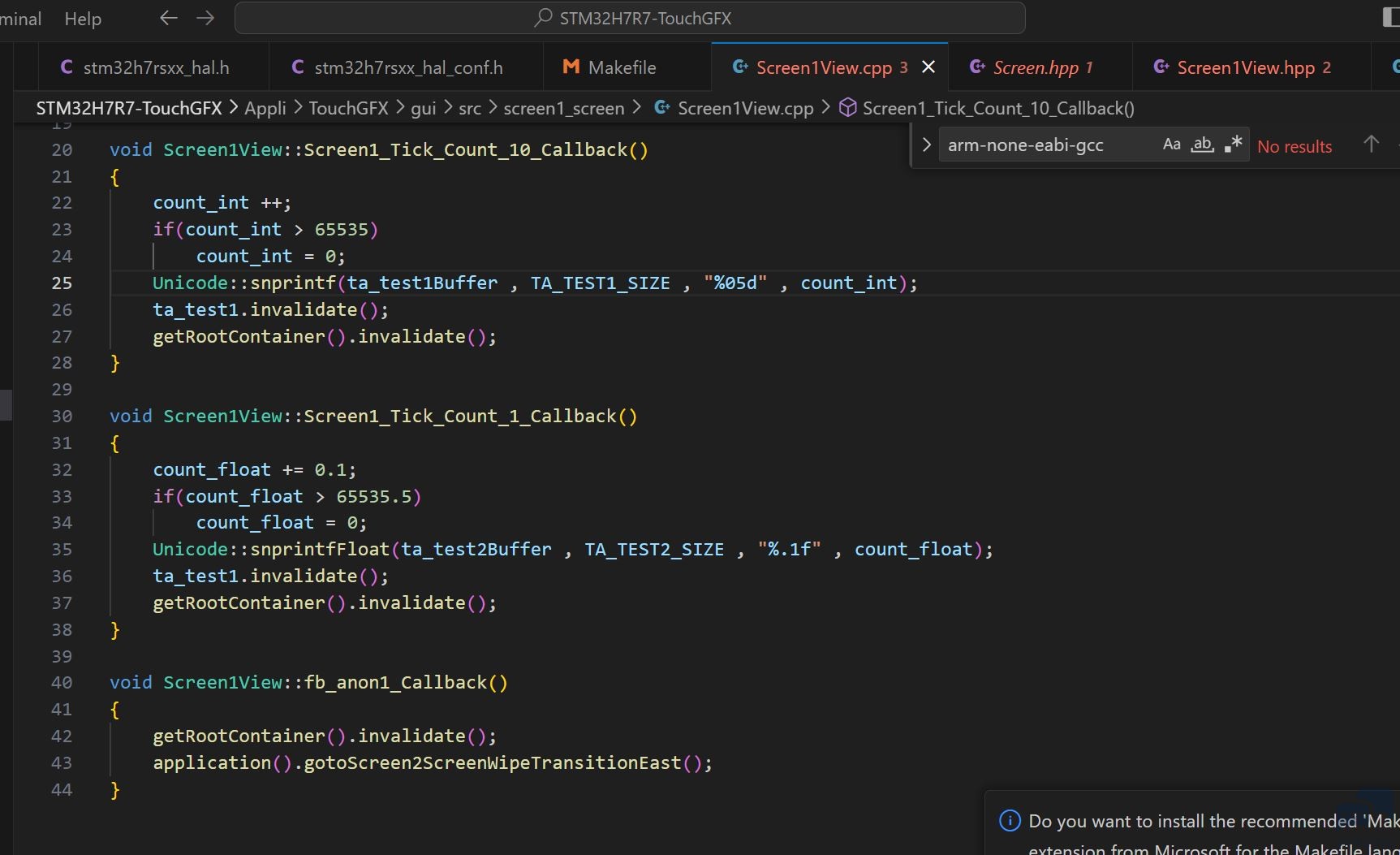Click the STM32H7R7-TouchGFX command center search box
1400x855 pixels.
630,18
